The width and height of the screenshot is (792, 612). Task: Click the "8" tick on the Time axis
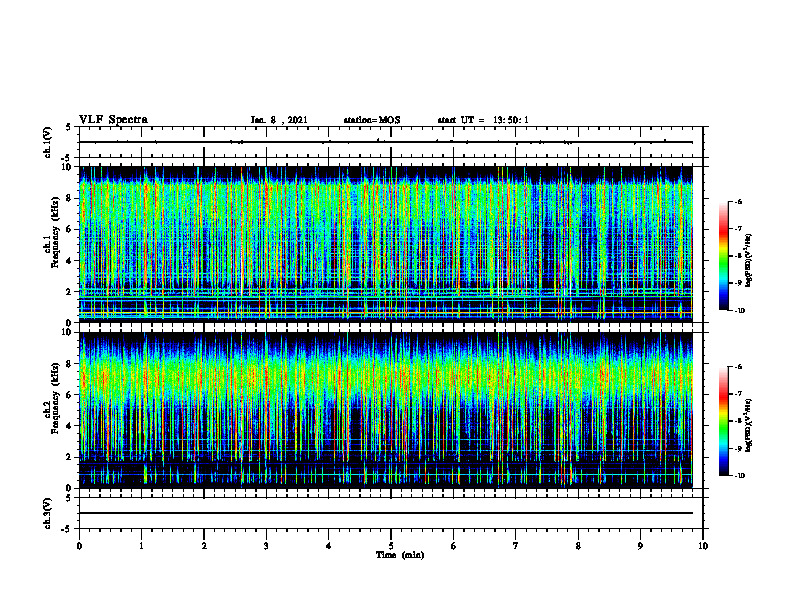click(x=578, y=546)
